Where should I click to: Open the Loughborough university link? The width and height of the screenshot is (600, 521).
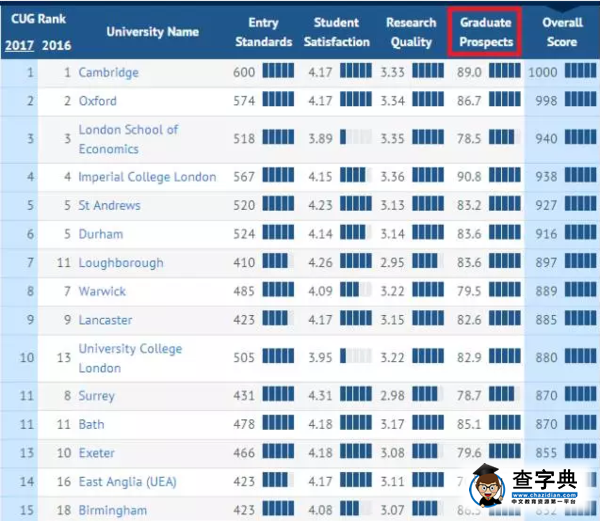click(x=121, y=263)
